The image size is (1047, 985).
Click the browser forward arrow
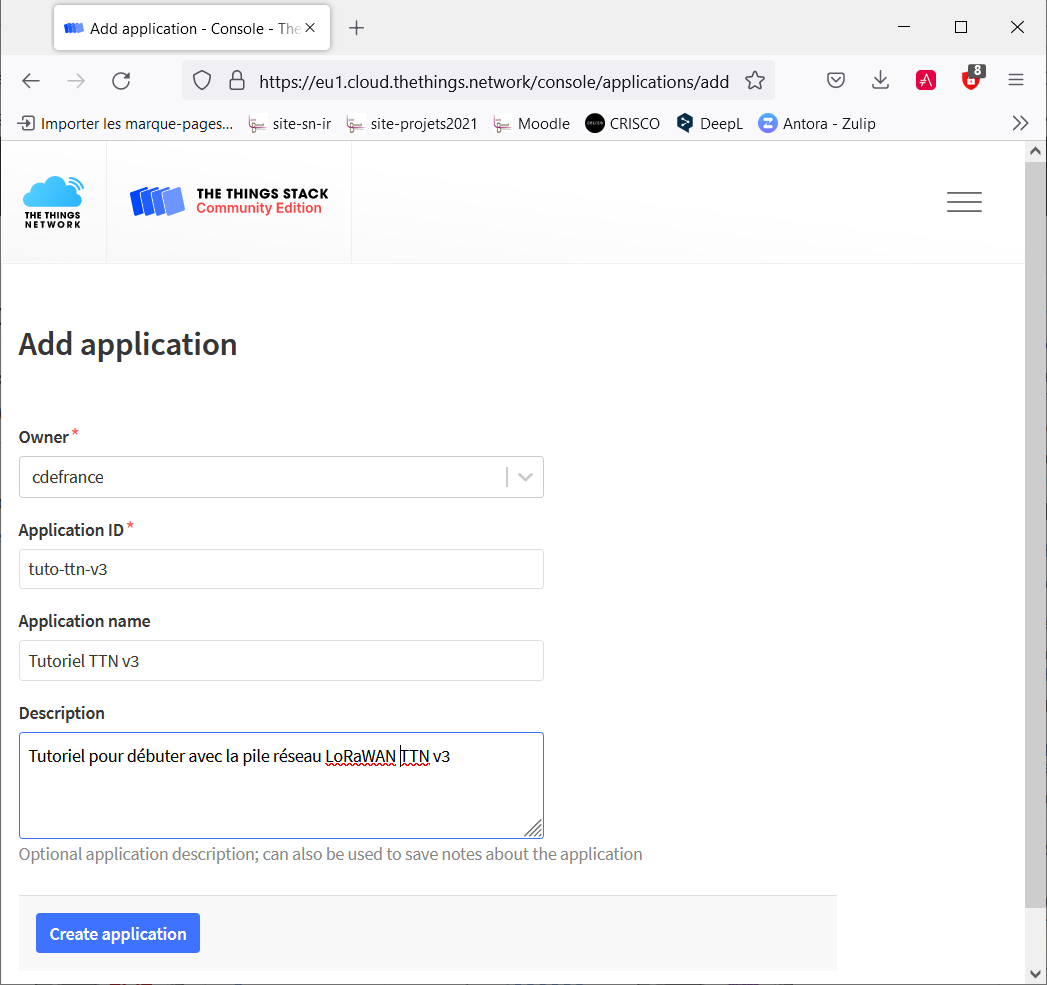coord(76,81)
